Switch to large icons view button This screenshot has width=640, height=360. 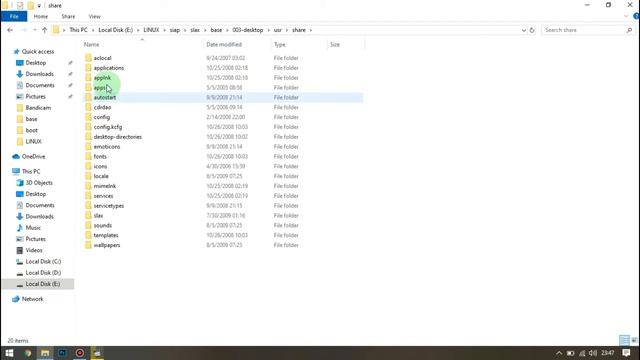pyautogui.click(x=634, y=340)
